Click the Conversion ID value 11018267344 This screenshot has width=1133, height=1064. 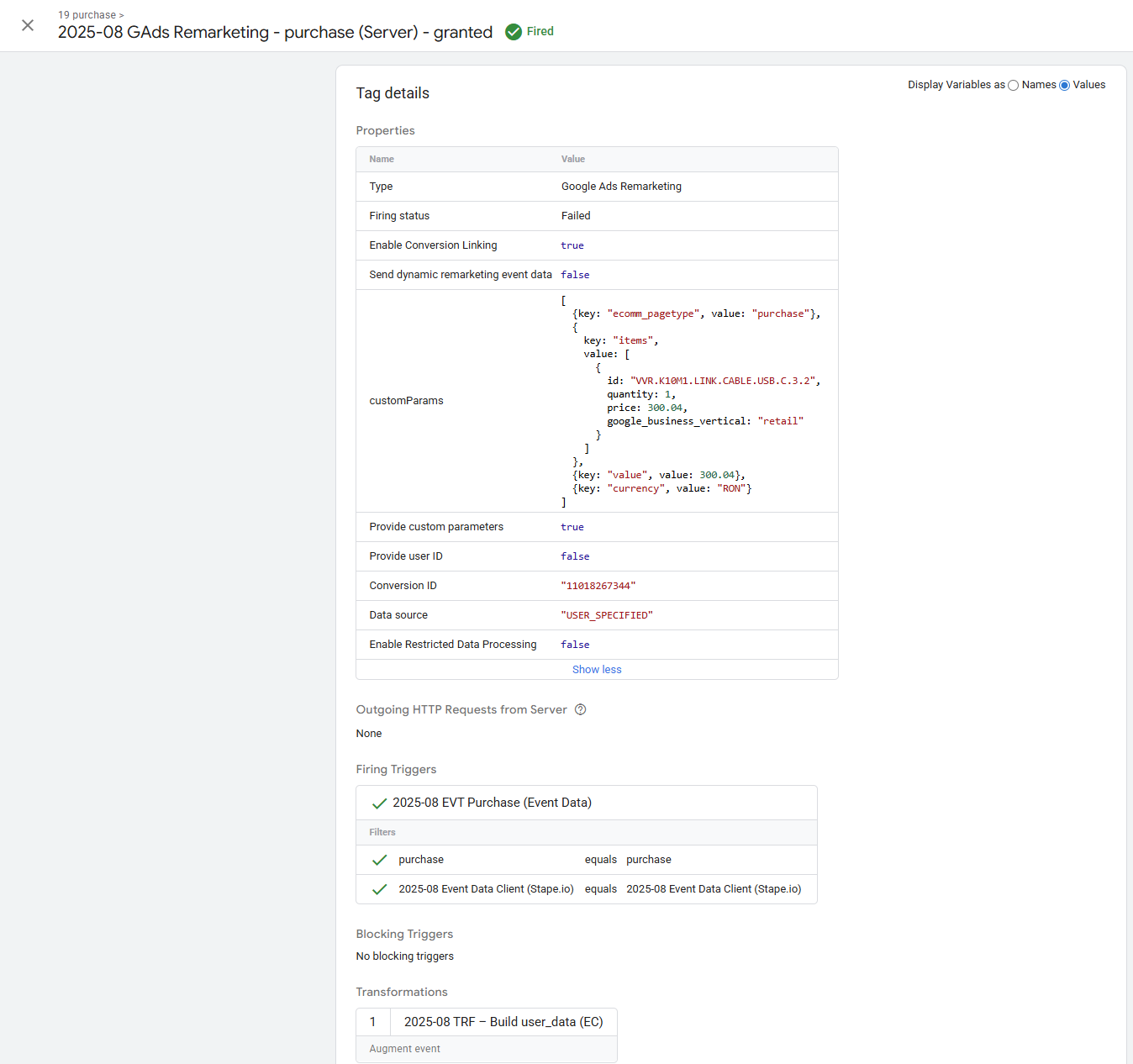coord(598,586)
